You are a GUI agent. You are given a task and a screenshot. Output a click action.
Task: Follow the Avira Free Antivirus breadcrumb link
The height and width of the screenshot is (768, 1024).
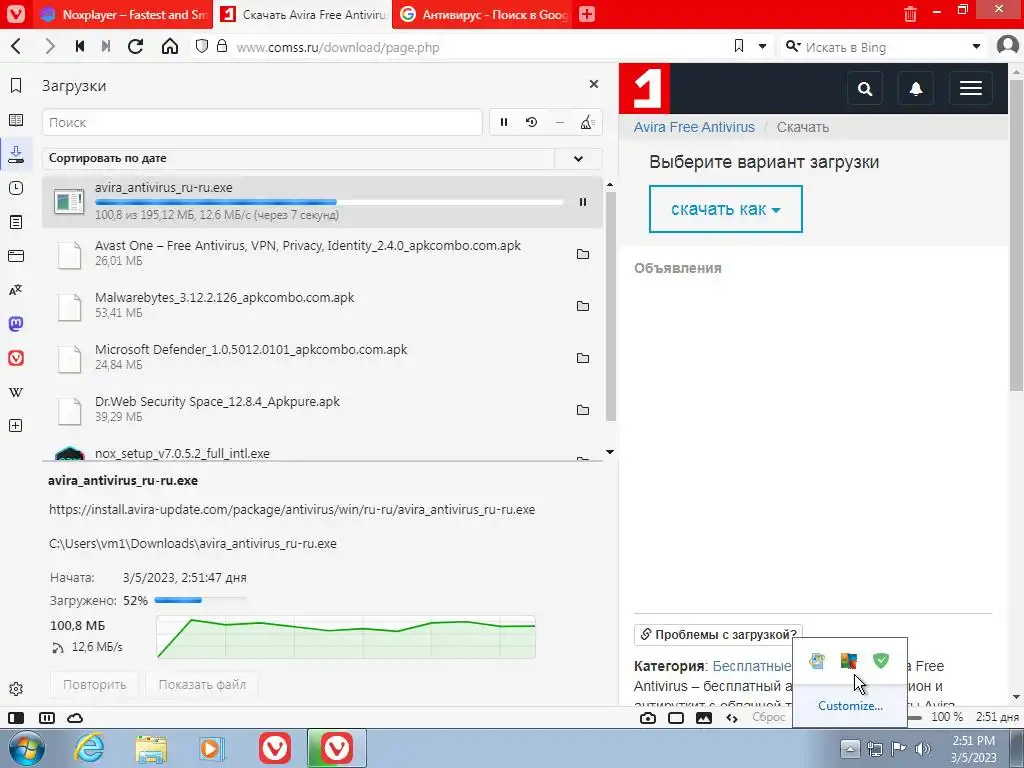tap(694, 127)
